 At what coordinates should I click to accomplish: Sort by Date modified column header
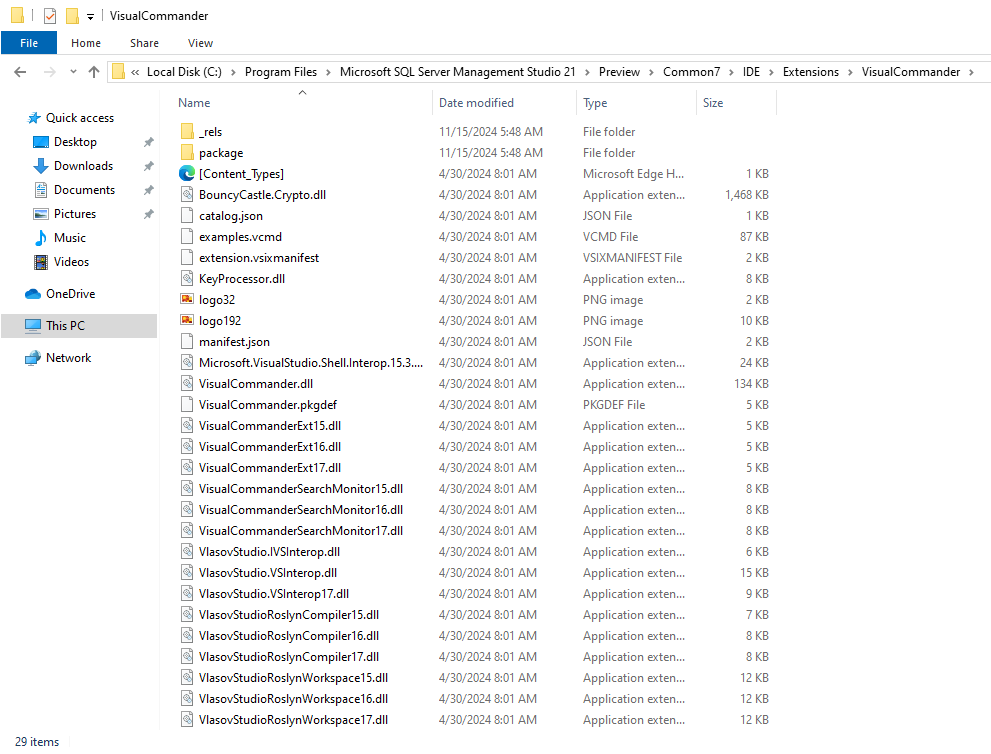(x=476, y=103)
